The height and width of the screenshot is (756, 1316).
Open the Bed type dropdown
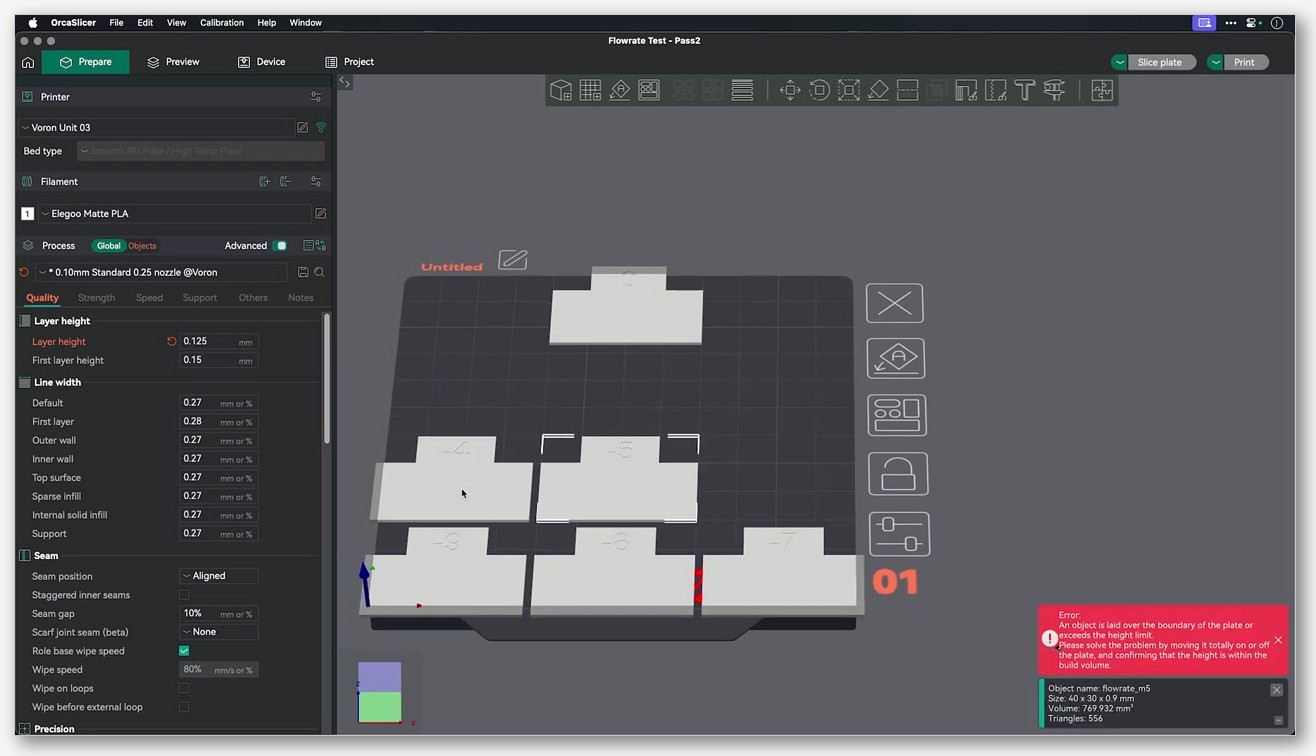coord(201,151)
